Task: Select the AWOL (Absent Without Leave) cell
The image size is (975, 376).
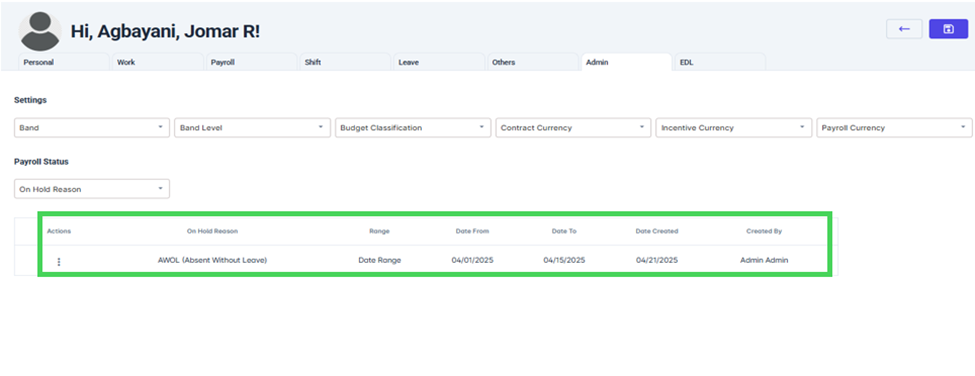Action: click(x=212, y=260)
